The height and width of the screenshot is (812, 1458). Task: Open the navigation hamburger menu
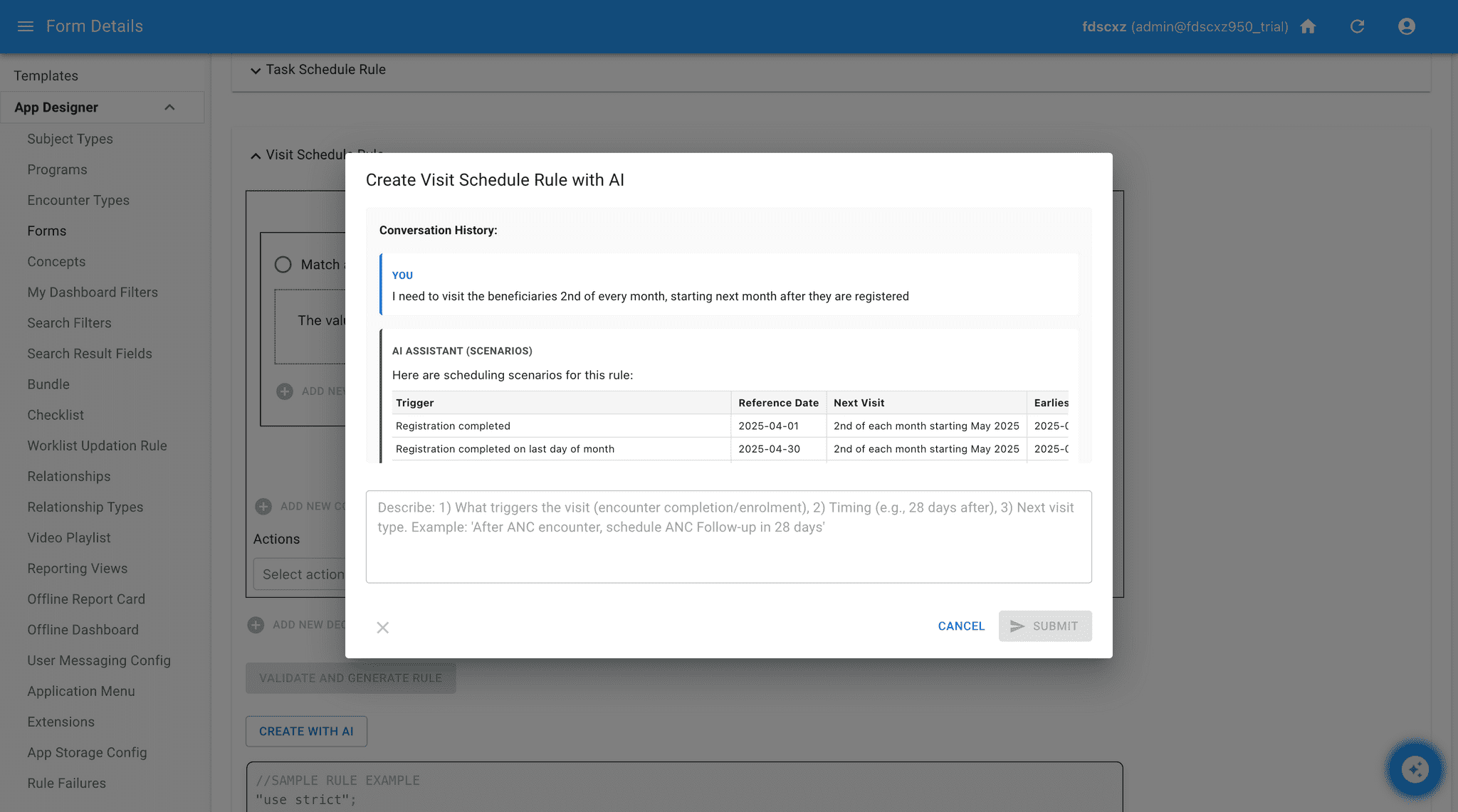point(25,26)
